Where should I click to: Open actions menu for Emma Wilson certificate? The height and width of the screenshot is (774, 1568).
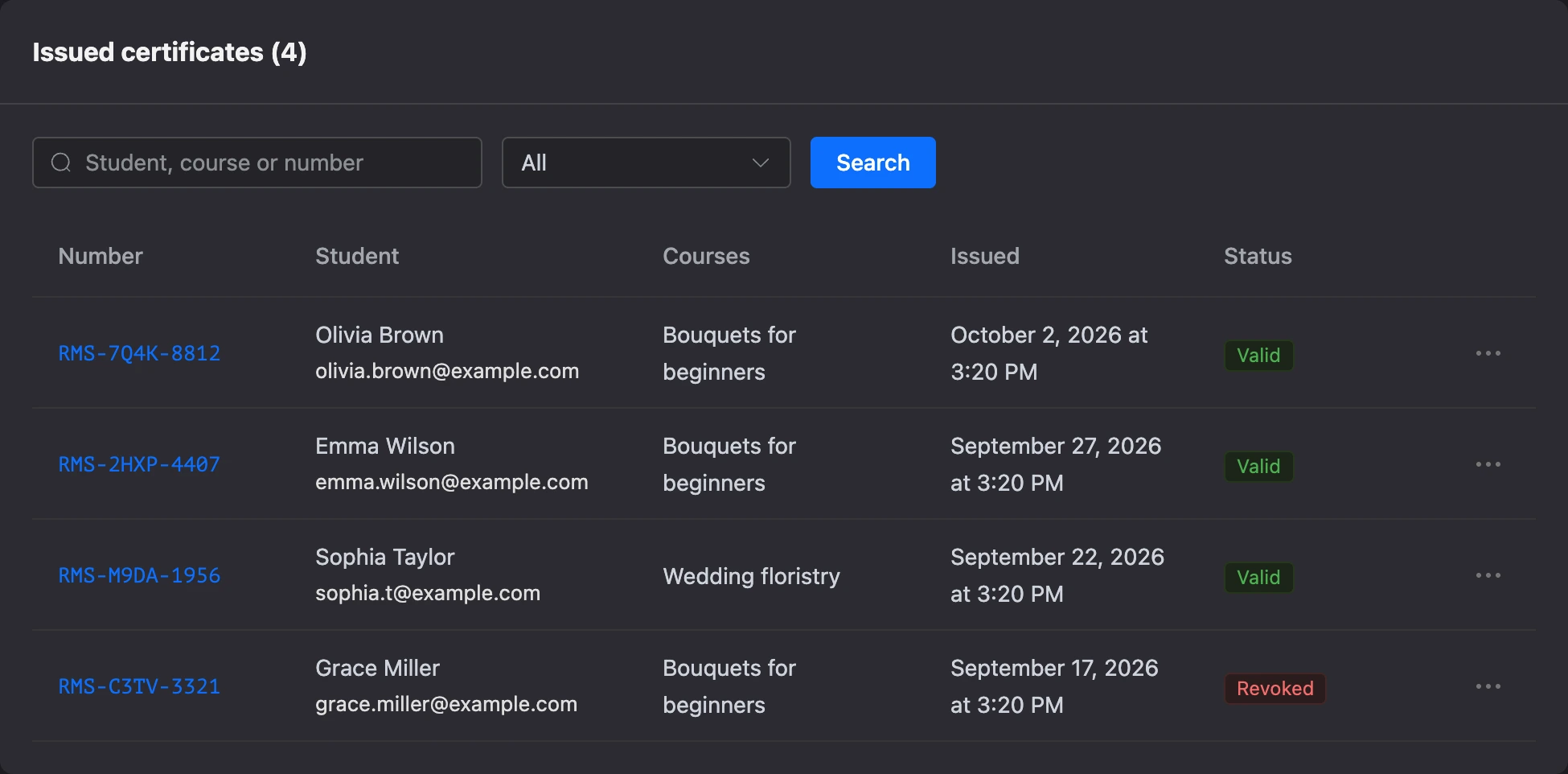tap(1488, 464)
